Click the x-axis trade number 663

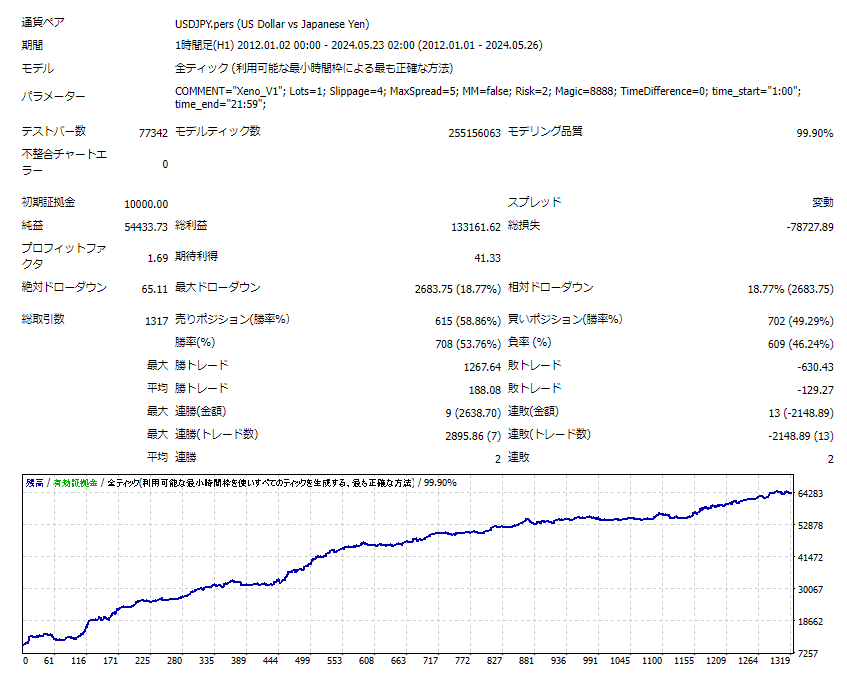398,660
